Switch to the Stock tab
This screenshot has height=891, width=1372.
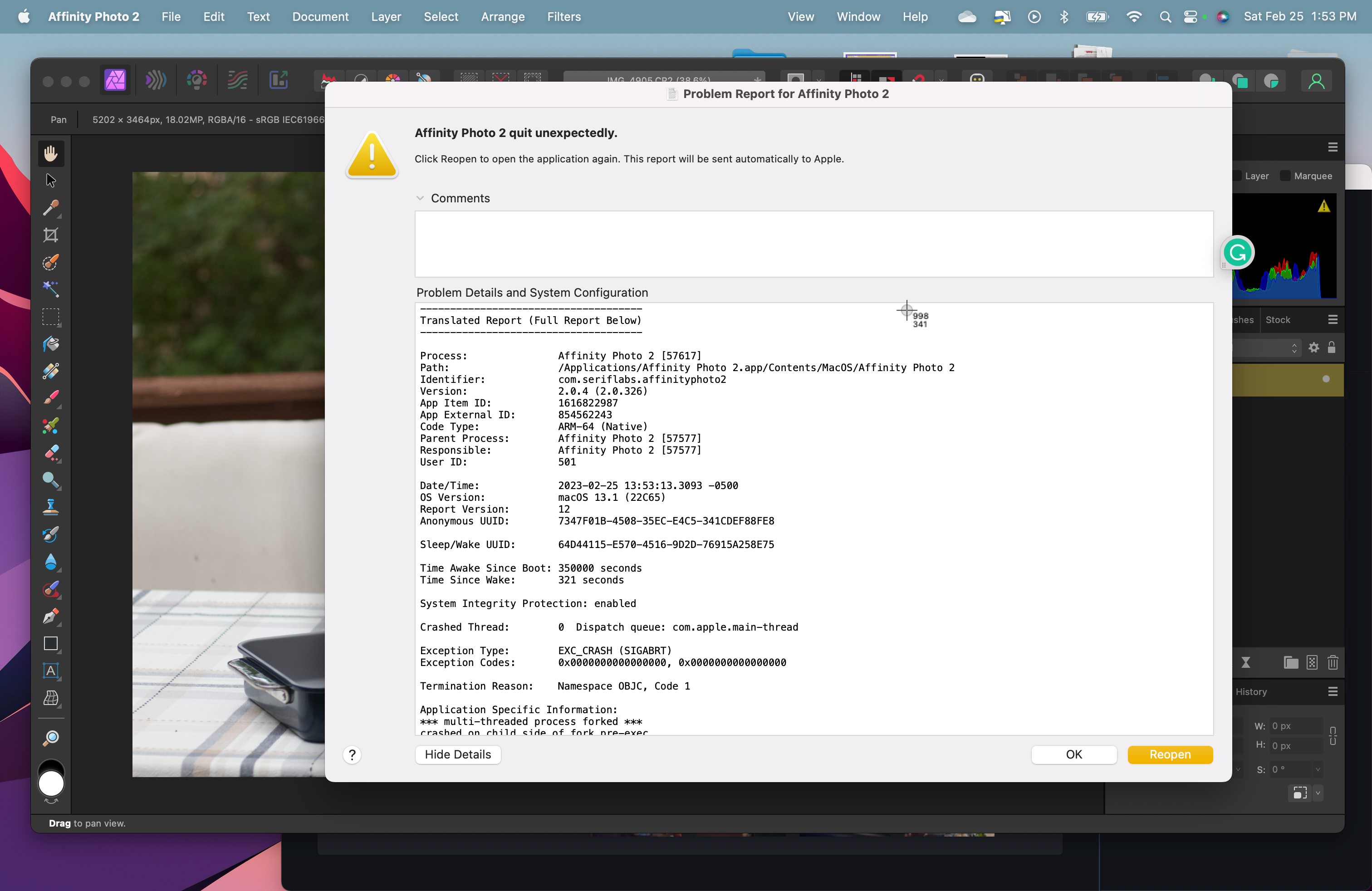pyautogui.click(x=1278, y=320)
